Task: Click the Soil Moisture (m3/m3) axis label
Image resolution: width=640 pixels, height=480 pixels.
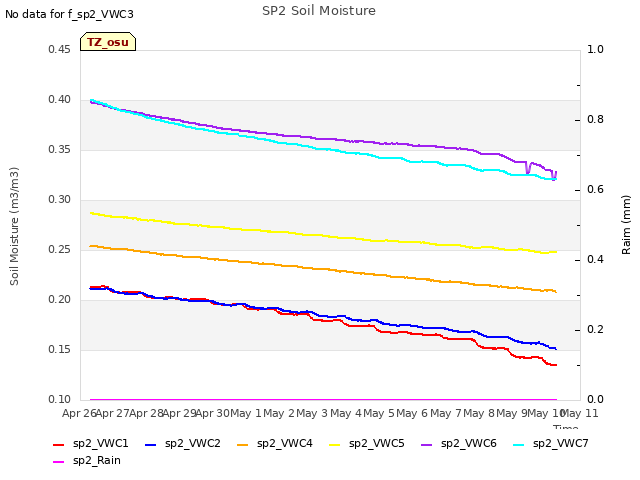Action: 14,226
